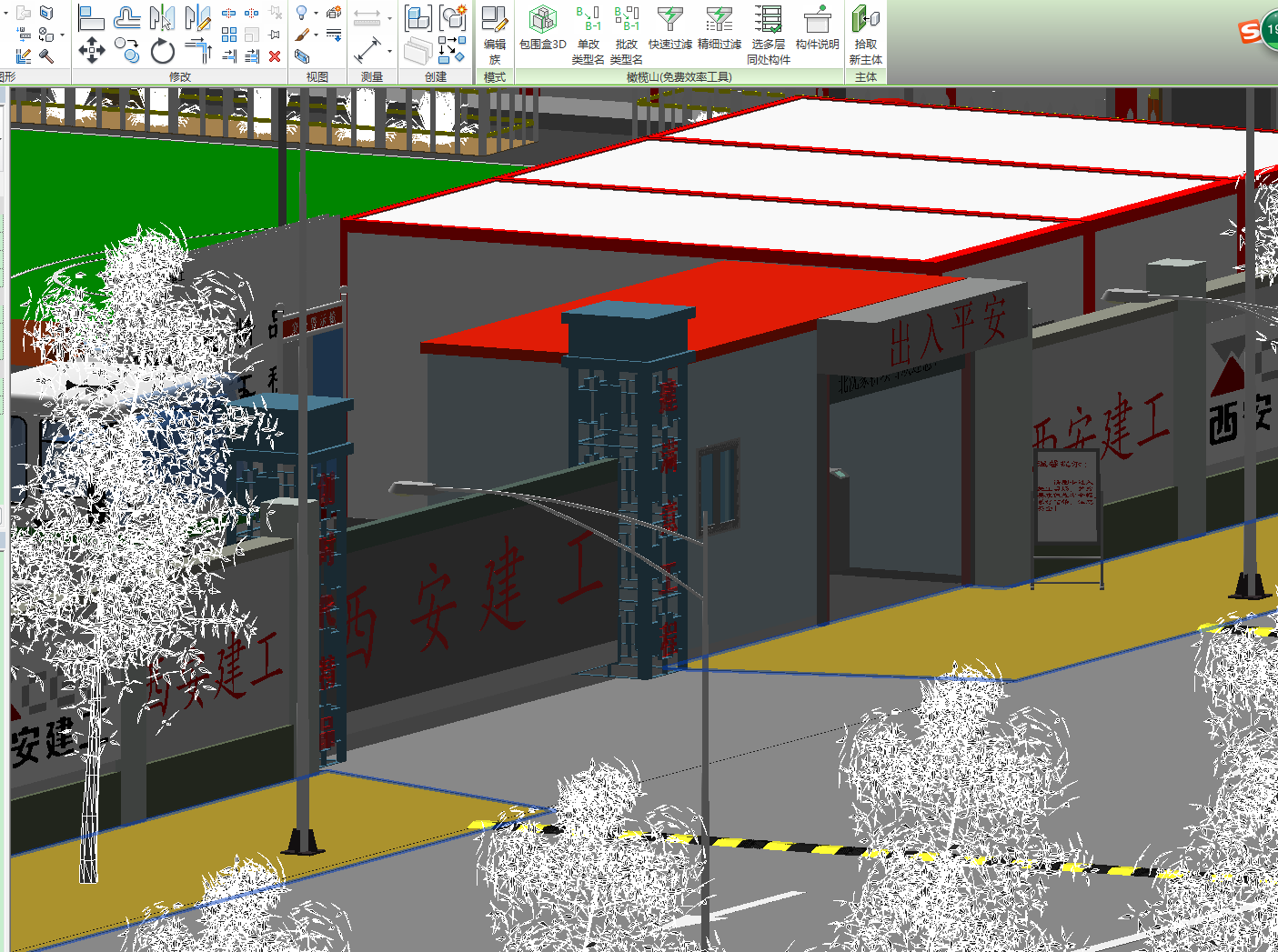Select the Align tool
1278x952 pixels.
91,17
